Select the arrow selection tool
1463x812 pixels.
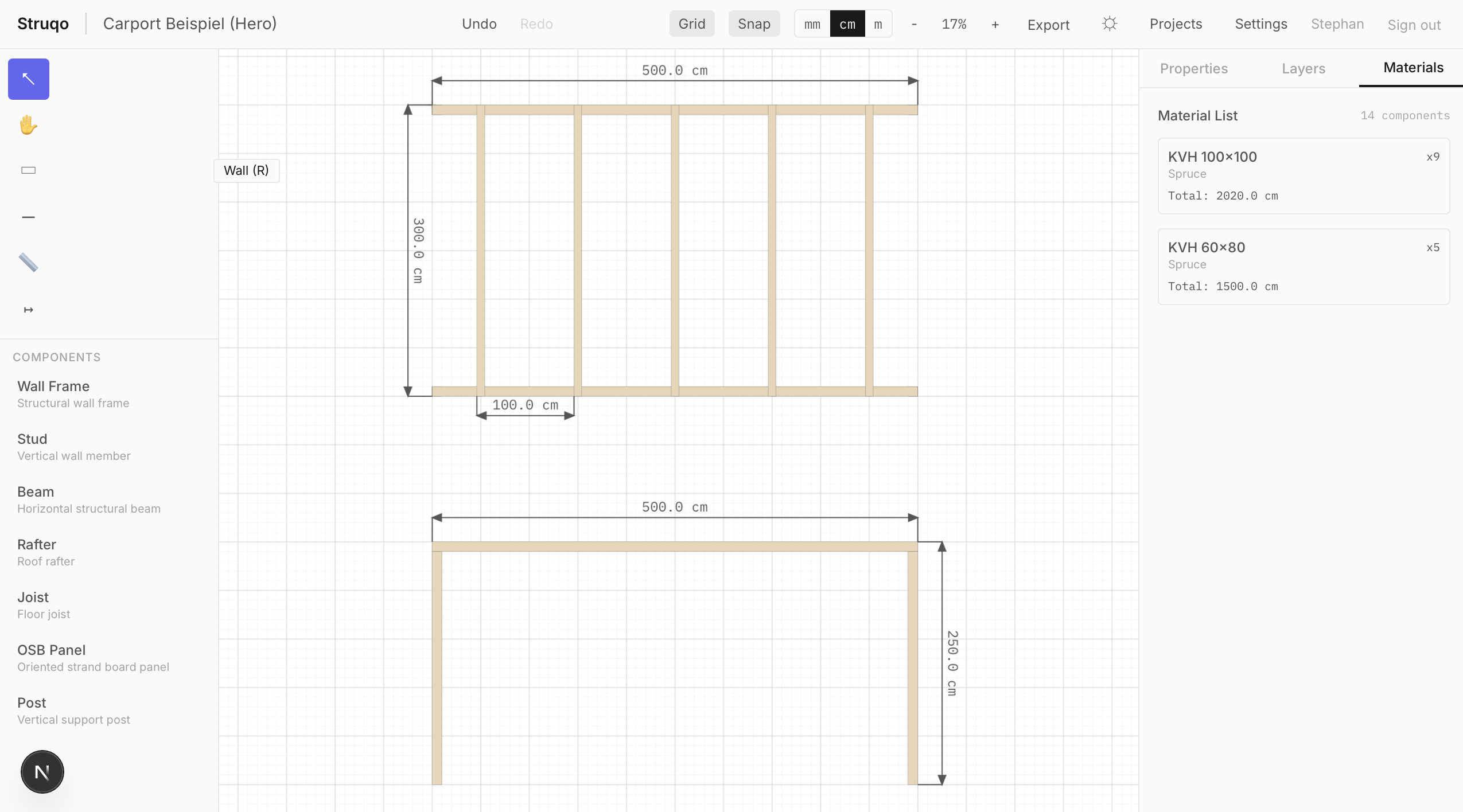coord(28,79)
